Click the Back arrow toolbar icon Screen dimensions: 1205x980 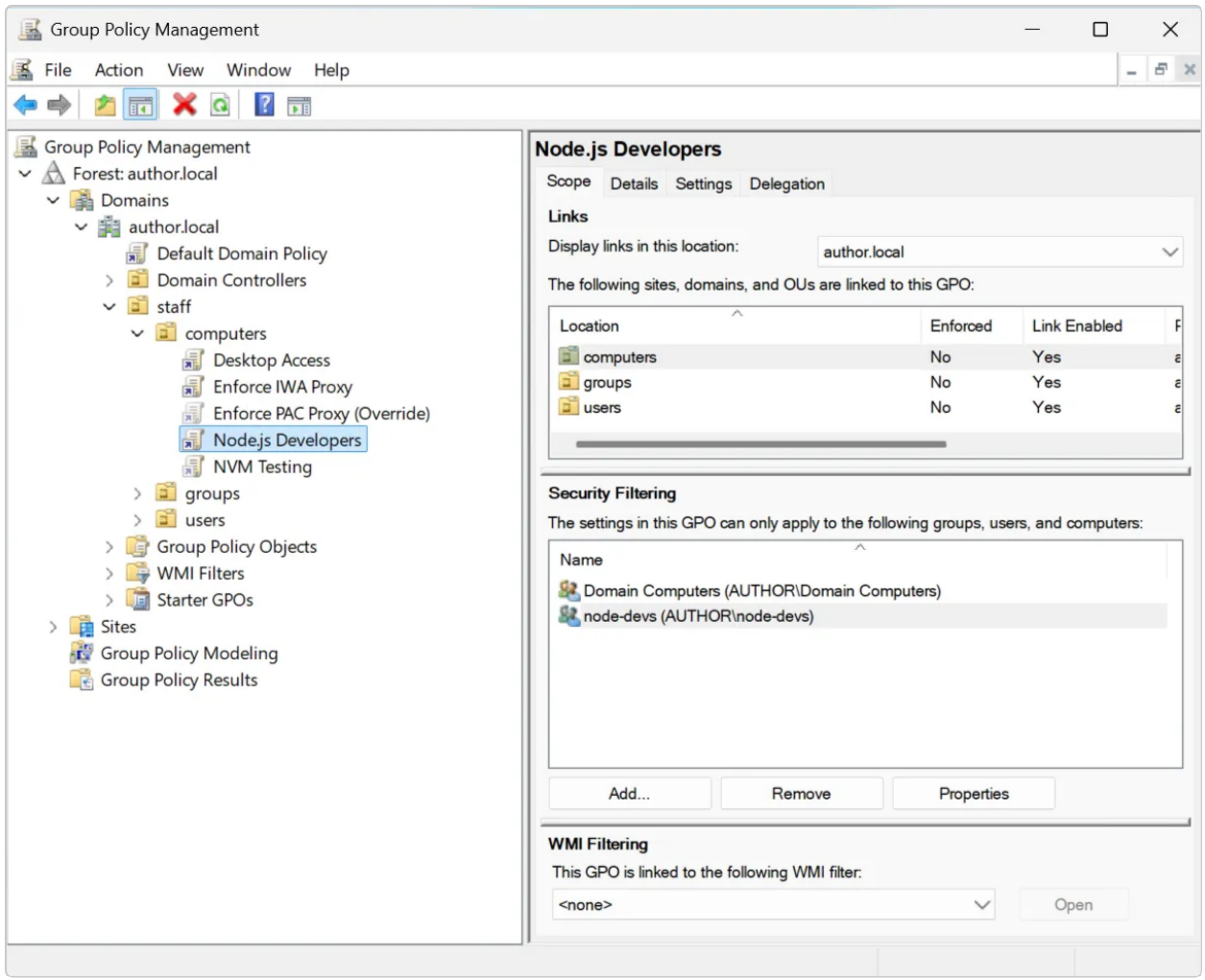click(x=26, y=105)
